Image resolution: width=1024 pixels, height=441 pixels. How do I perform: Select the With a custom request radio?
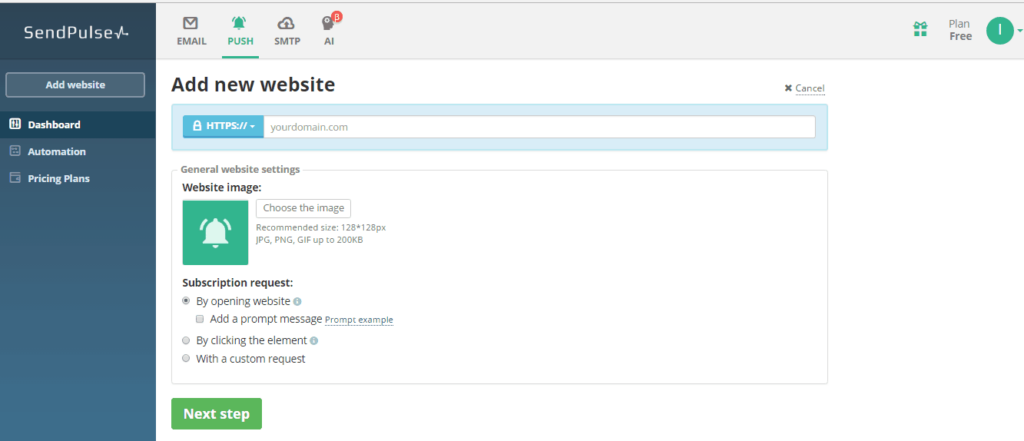point(186,358)
